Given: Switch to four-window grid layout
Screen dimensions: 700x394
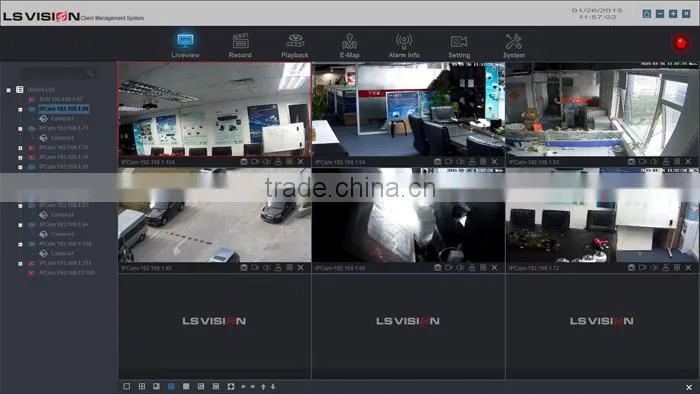Looking at the screenshot, I should (142, 386).
